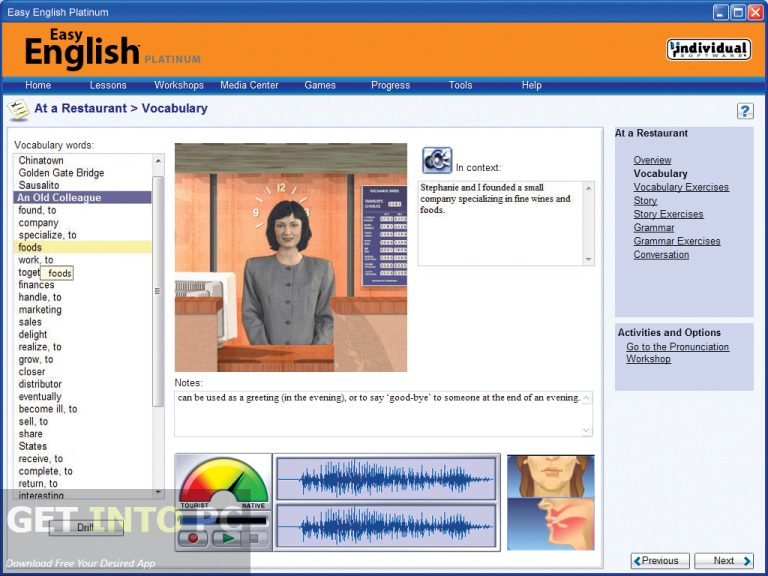Click the In context audio speaker icon
This screenshot has height=576, width=768.
[437, 160]
